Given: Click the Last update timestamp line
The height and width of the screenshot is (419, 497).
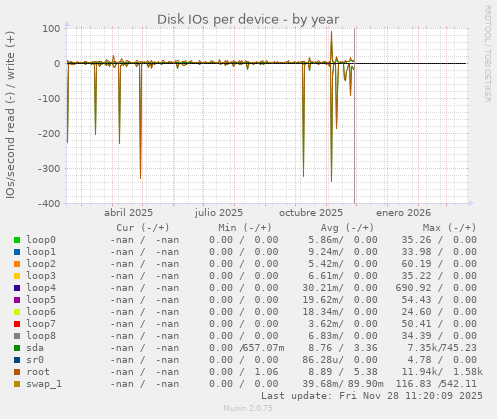Looking at the screenshot, I should tap(372, 396).
